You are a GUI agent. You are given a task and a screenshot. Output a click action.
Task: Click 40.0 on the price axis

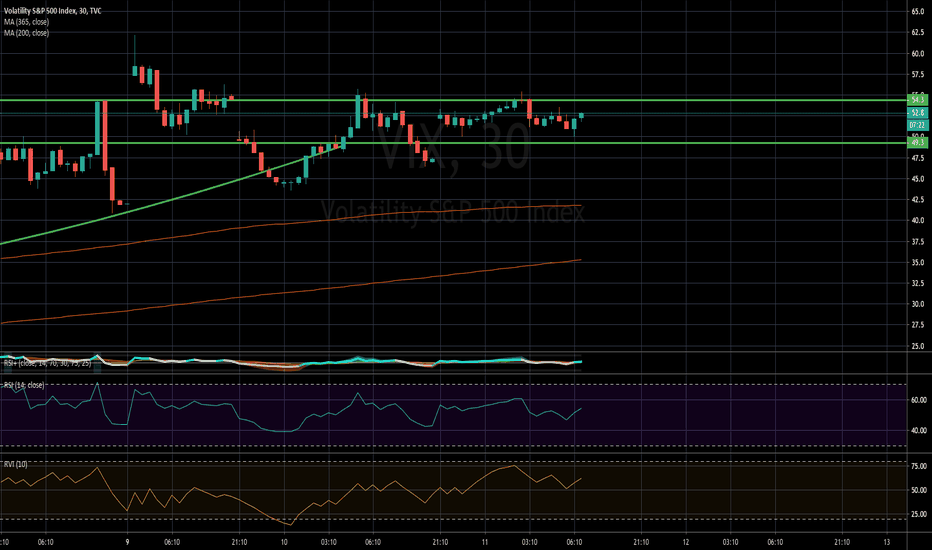(918, 221)
